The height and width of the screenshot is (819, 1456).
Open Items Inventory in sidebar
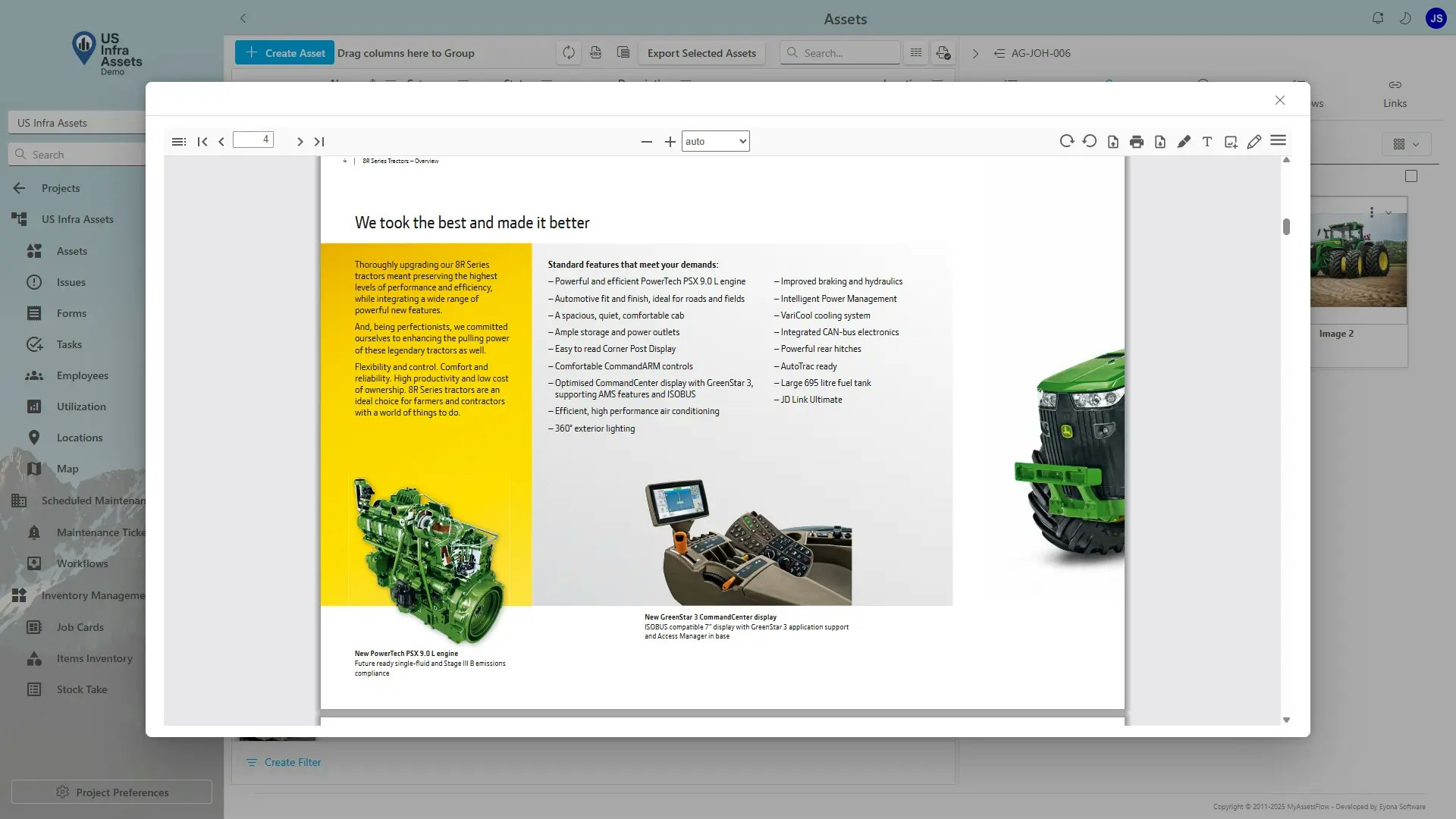pyautogui.click(x=94, y=658)
